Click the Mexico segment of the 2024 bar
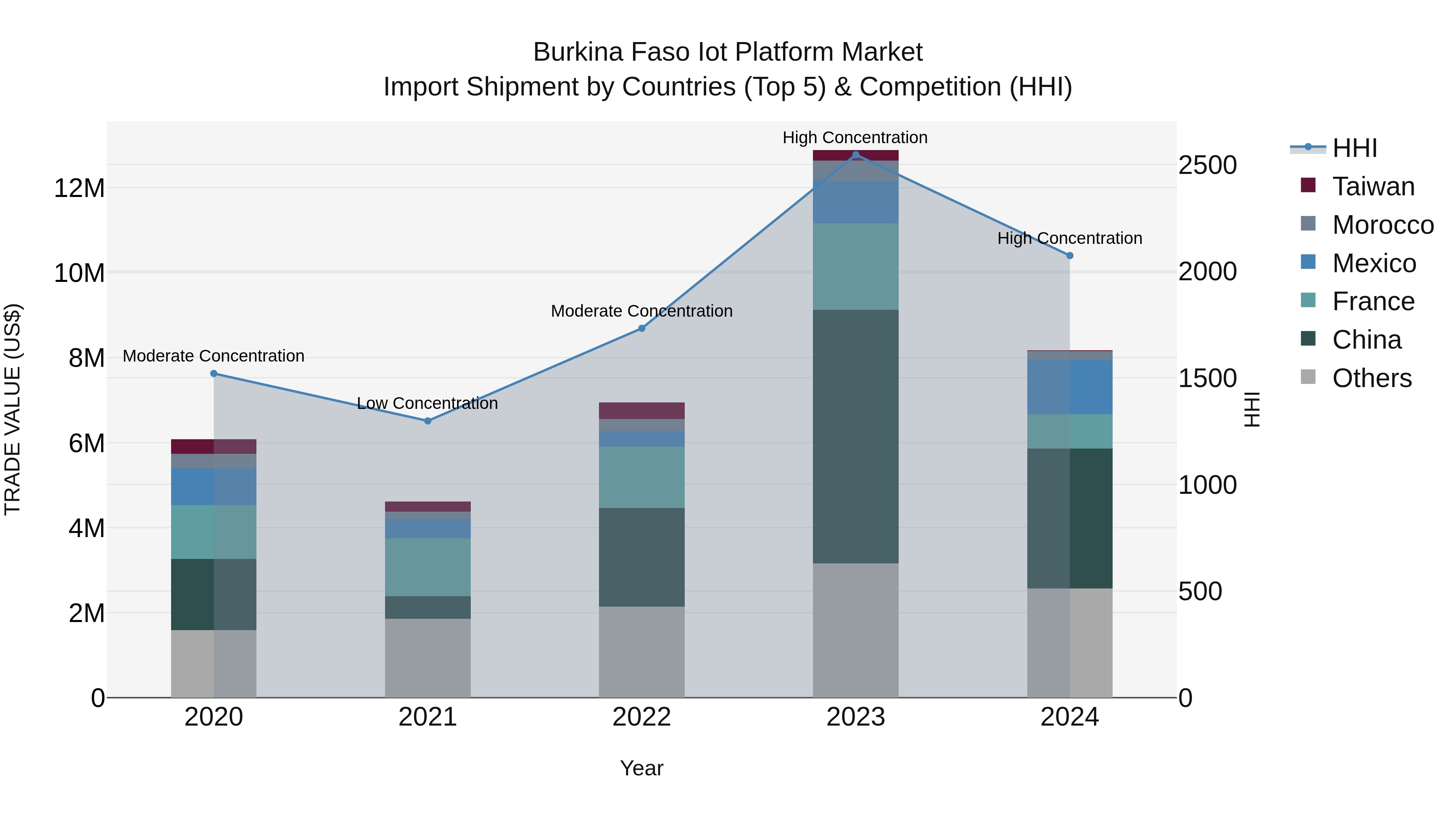The height and width of the screenshot is (819, 1456). [1069, 387]
